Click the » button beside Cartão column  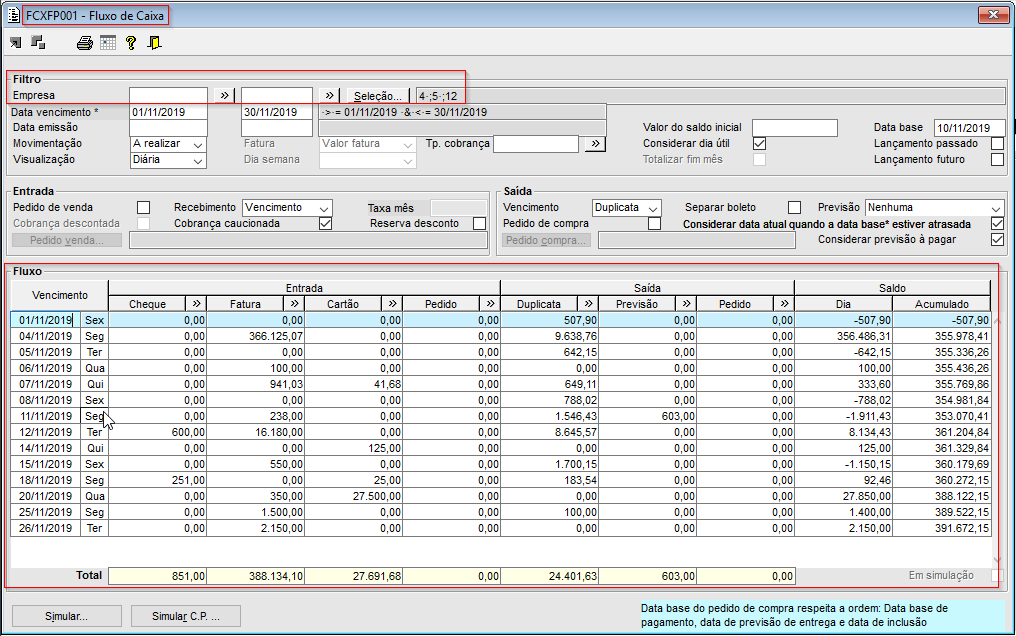point(392,303)
